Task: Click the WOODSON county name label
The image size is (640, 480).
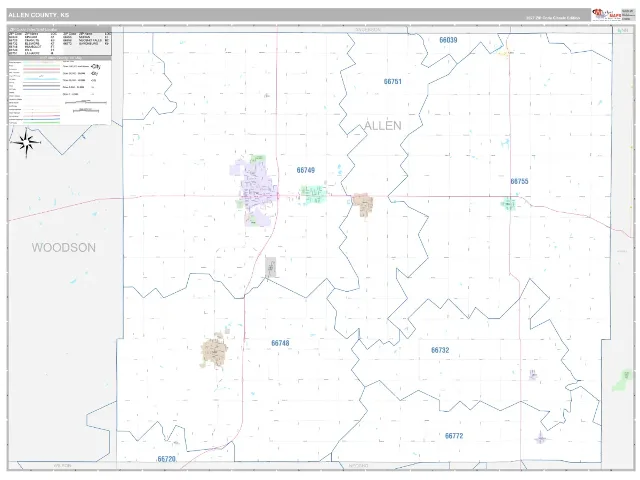Action: tap(64, 247)
